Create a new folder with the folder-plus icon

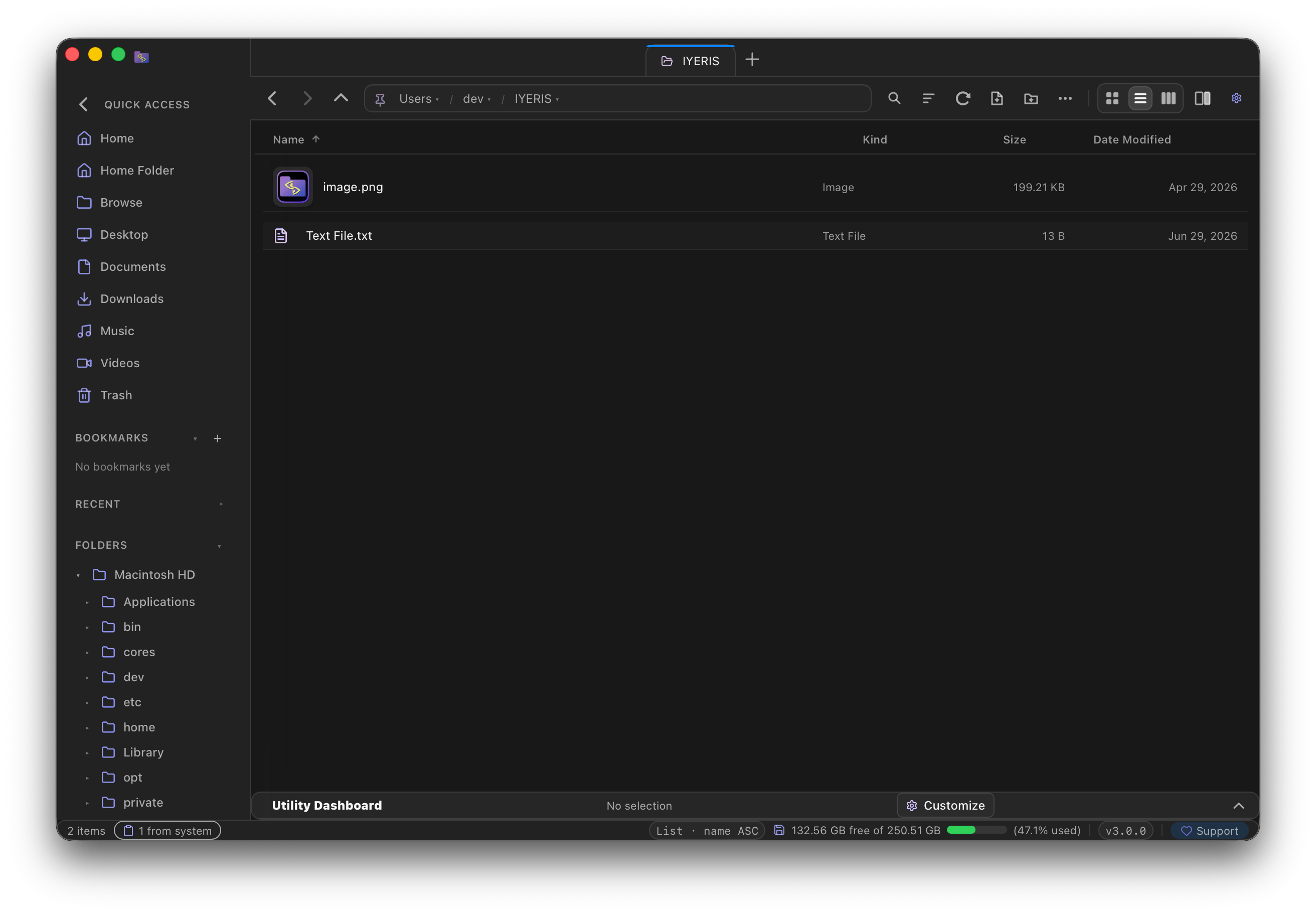coord(1031,99)
